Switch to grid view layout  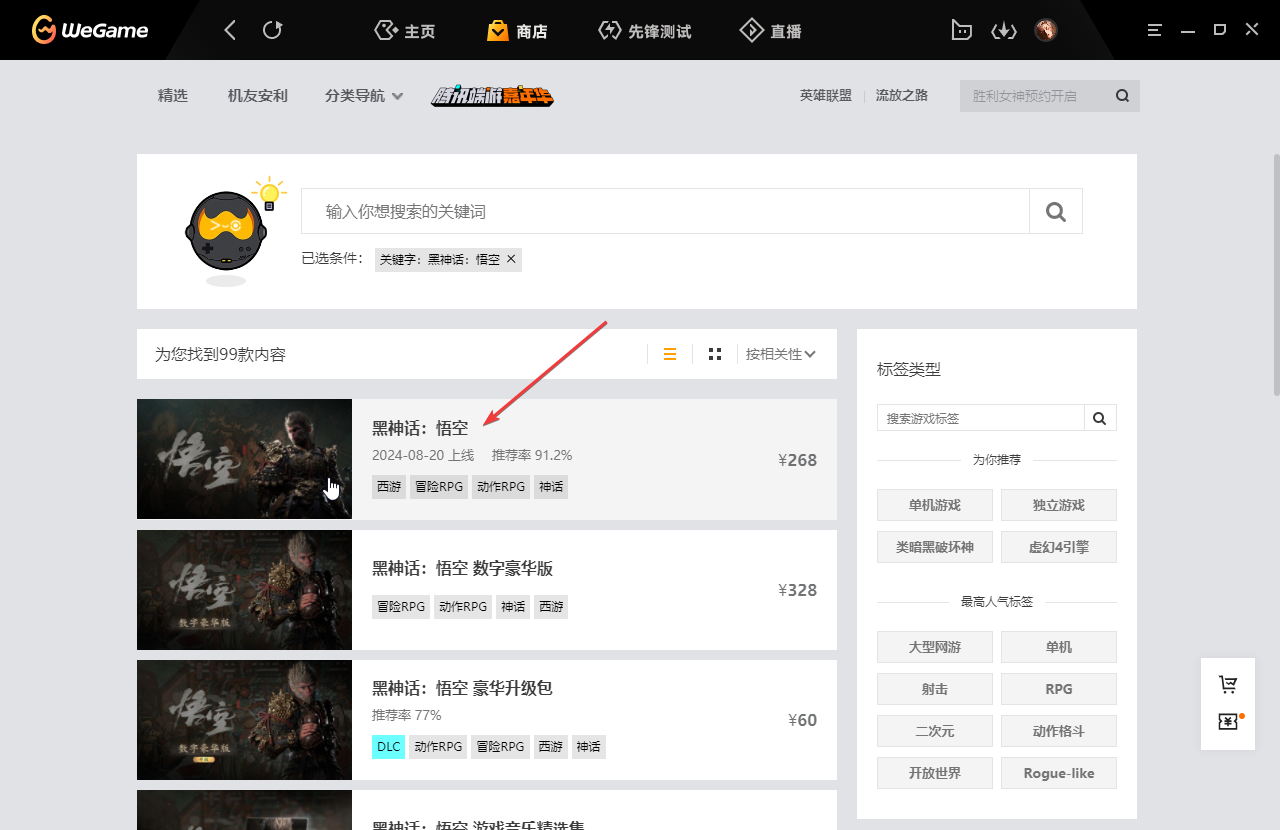click(715, 354)
